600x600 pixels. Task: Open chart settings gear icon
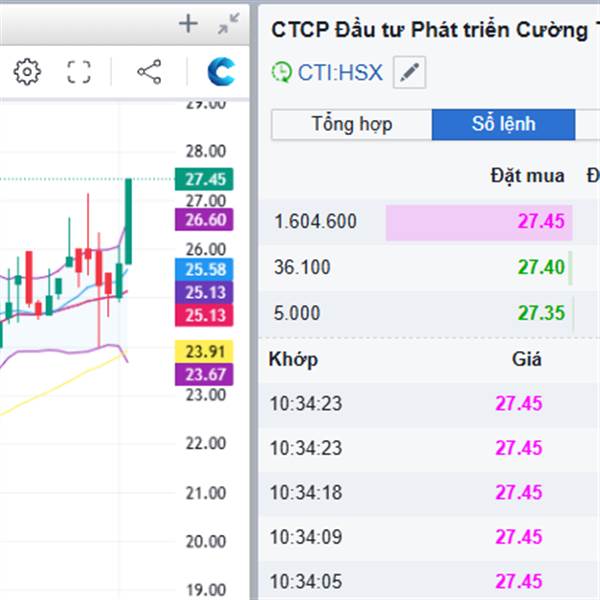pos(27,72)
